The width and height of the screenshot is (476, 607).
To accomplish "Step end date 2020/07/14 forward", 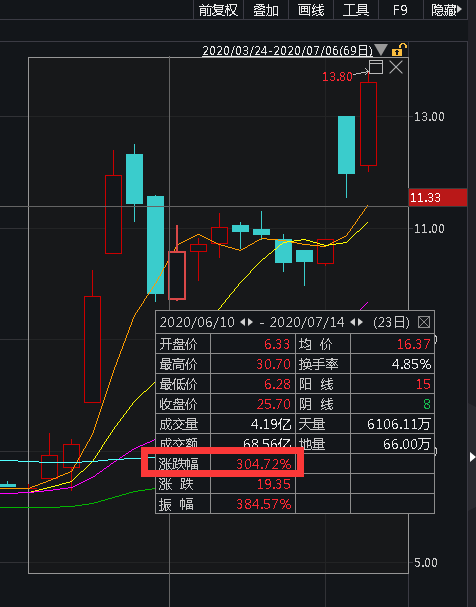I will click(360, 322).
